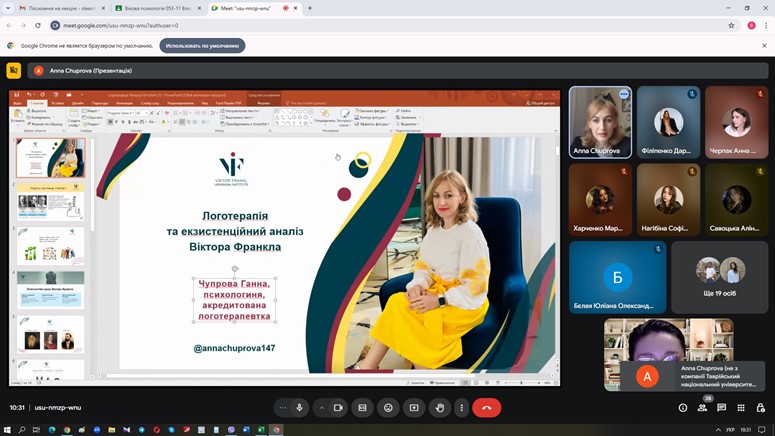Mute the microphone in Meet

[299, 408]
